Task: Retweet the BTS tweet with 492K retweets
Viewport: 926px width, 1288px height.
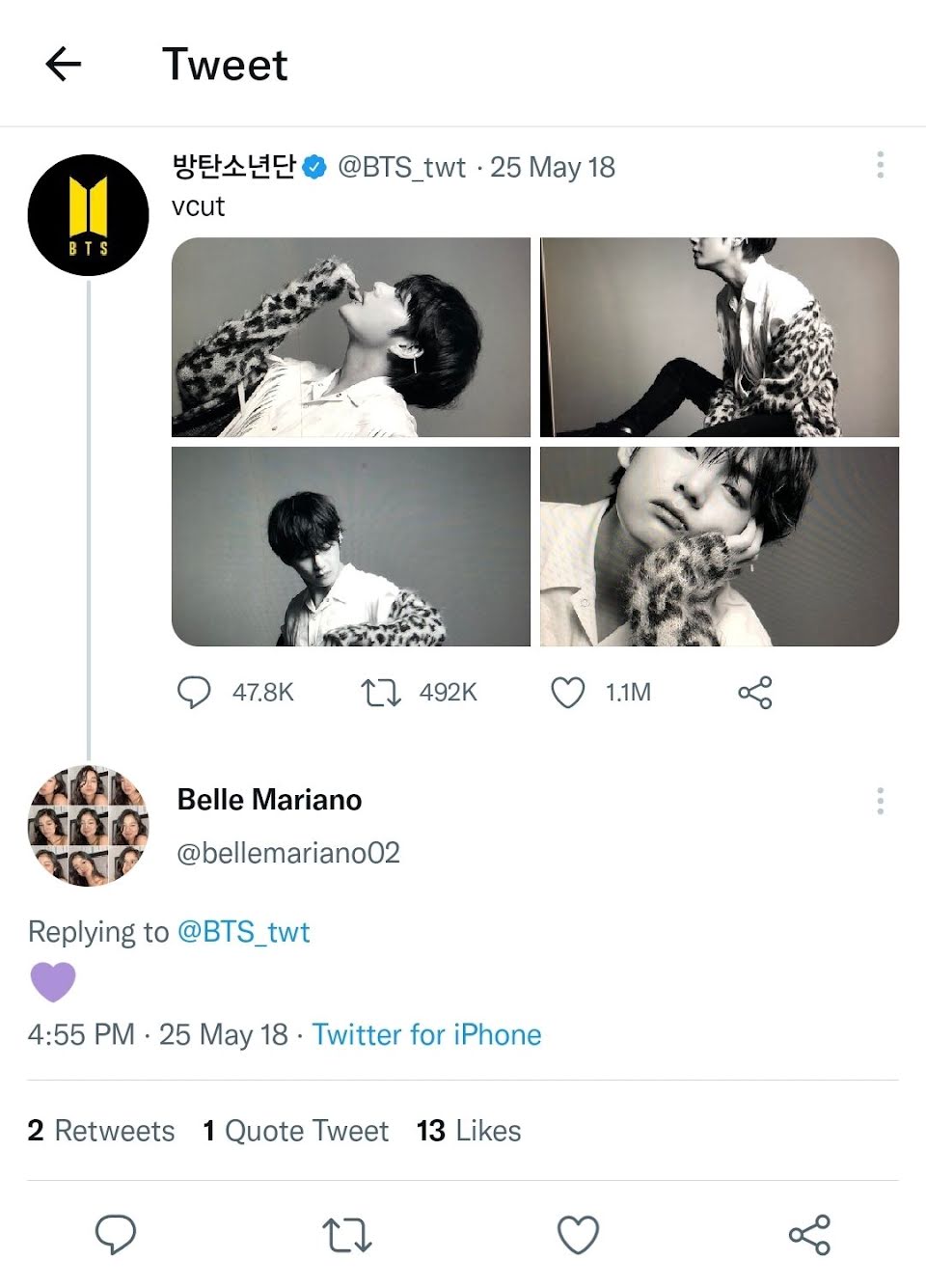Action: 380,692
